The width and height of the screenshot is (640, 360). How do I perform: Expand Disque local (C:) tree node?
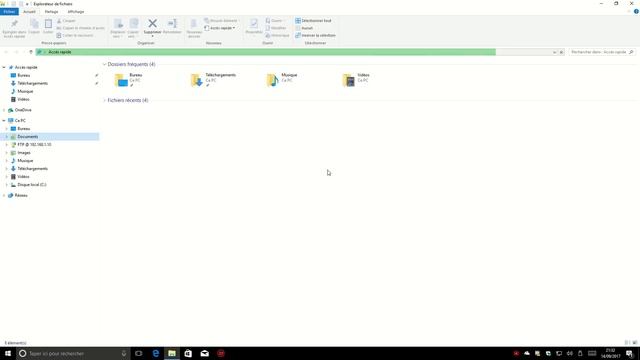click(x=7, y=185)
